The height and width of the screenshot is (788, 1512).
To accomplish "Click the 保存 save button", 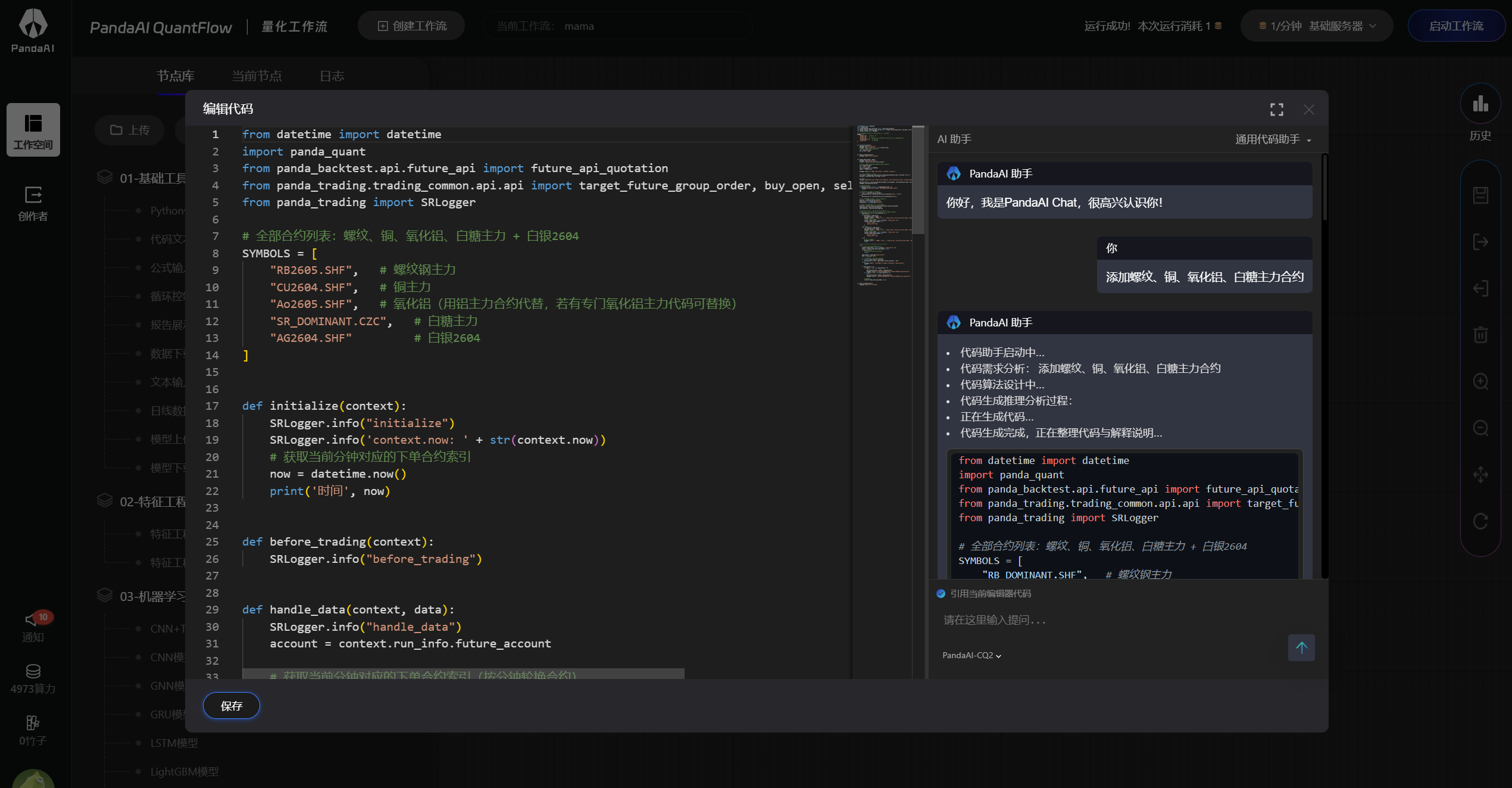I will click(232, 706).
